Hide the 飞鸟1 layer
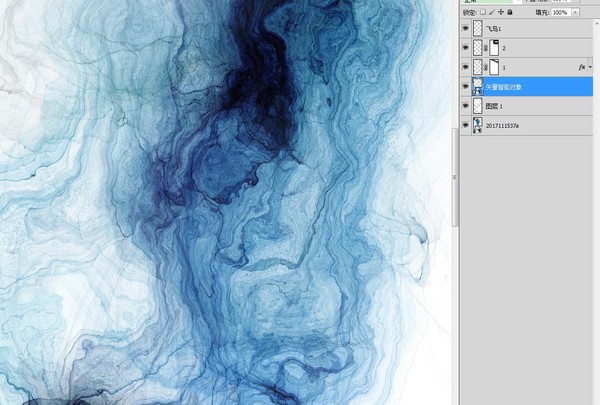This screenshot has height=405, width=600. pyautogui.click(x=466, y=28)
